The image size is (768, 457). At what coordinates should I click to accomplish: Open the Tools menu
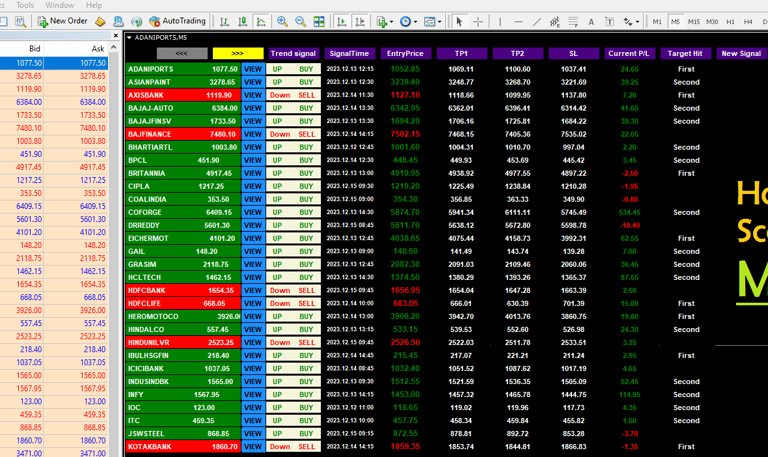coord(24,5)
